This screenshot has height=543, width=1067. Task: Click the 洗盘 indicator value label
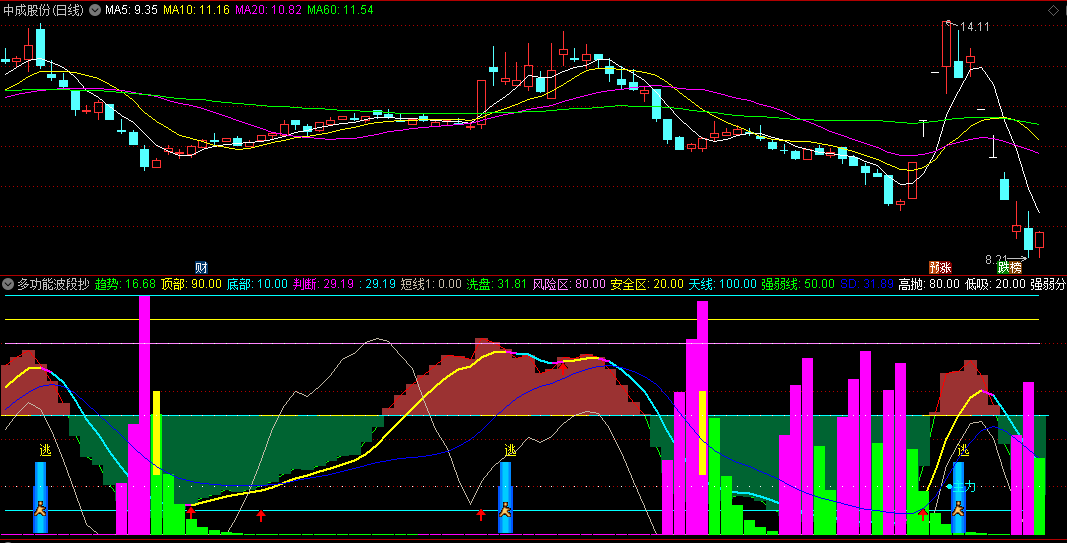496,284
